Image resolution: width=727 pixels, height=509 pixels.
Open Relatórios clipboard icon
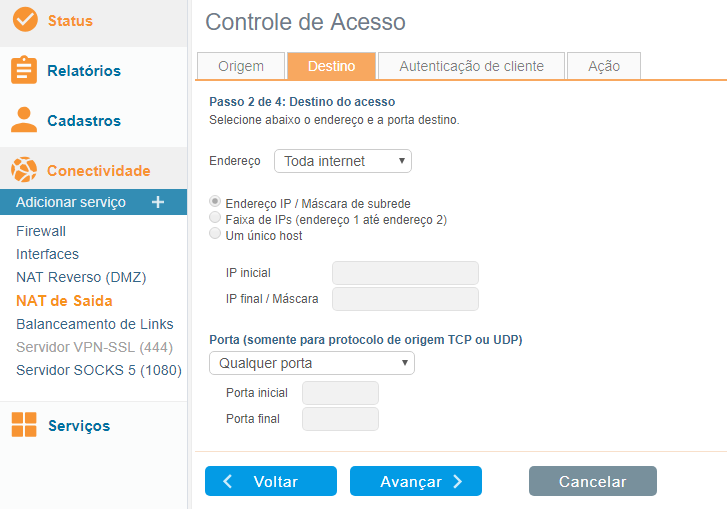24,70
